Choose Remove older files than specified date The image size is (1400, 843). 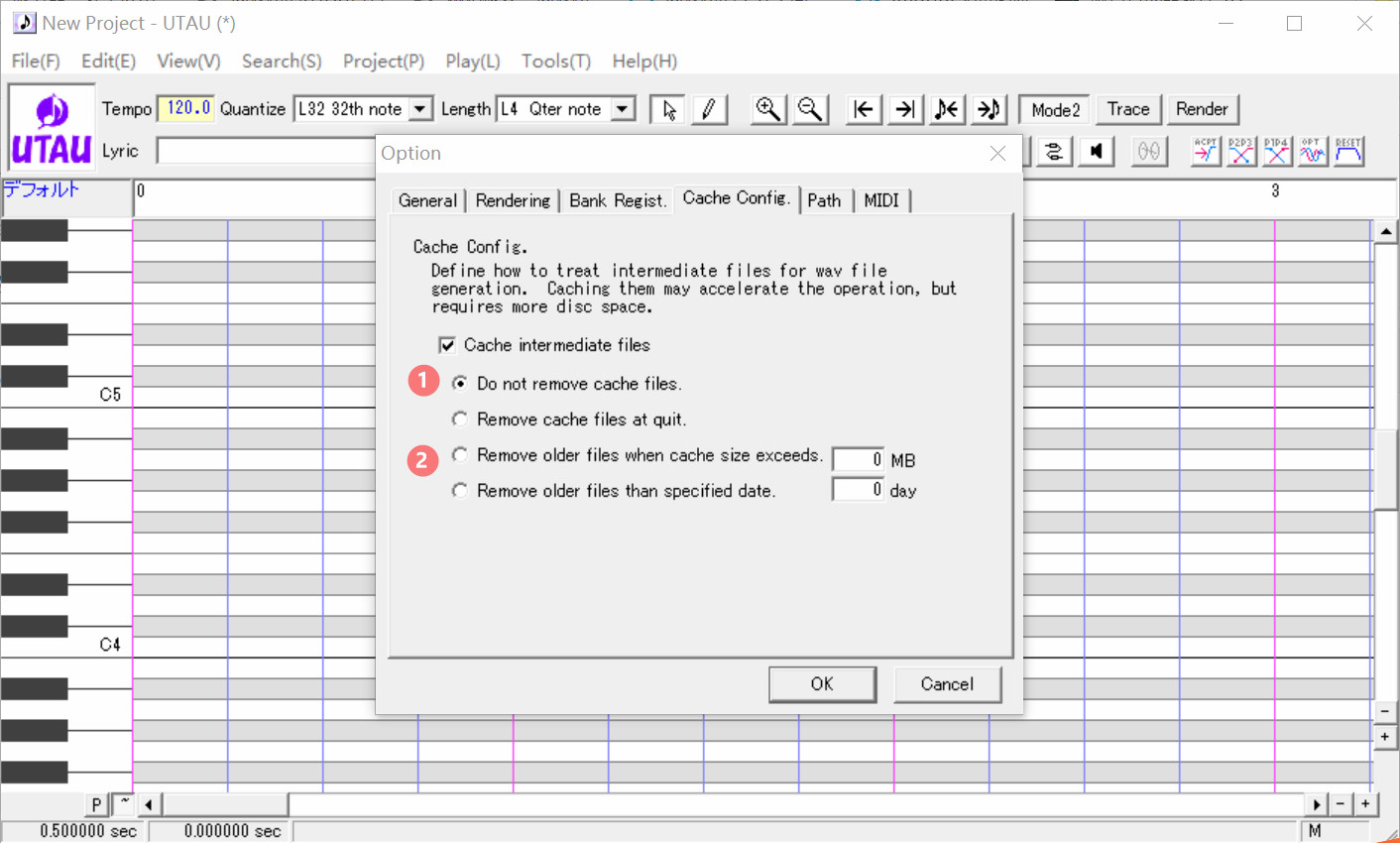coord(460,491)
